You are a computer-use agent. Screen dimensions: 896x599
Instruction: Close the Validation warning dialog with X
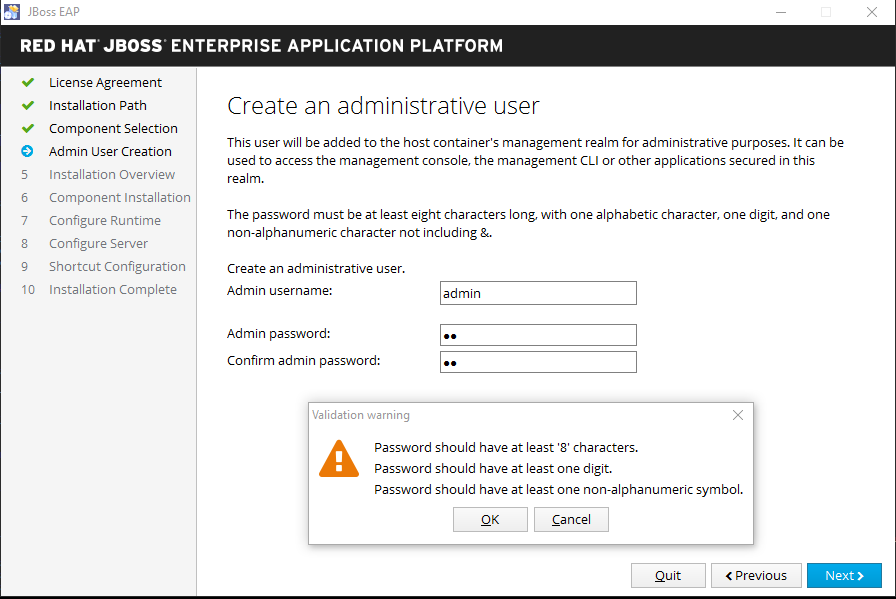pyautogui.click(x=738, y=415)
